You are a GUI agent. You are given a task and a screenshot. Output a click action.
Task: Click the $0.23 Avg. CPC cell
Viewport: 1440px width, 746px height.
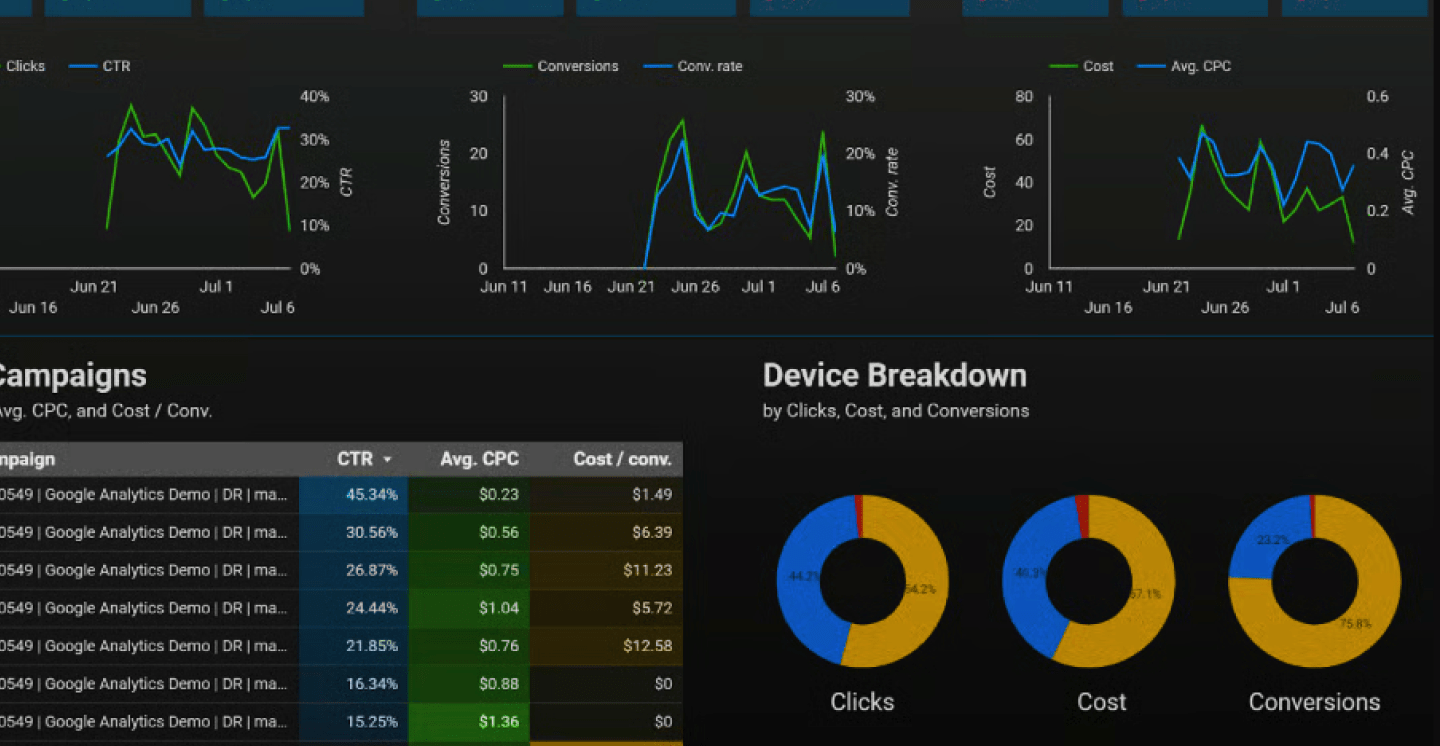(469, 494)
